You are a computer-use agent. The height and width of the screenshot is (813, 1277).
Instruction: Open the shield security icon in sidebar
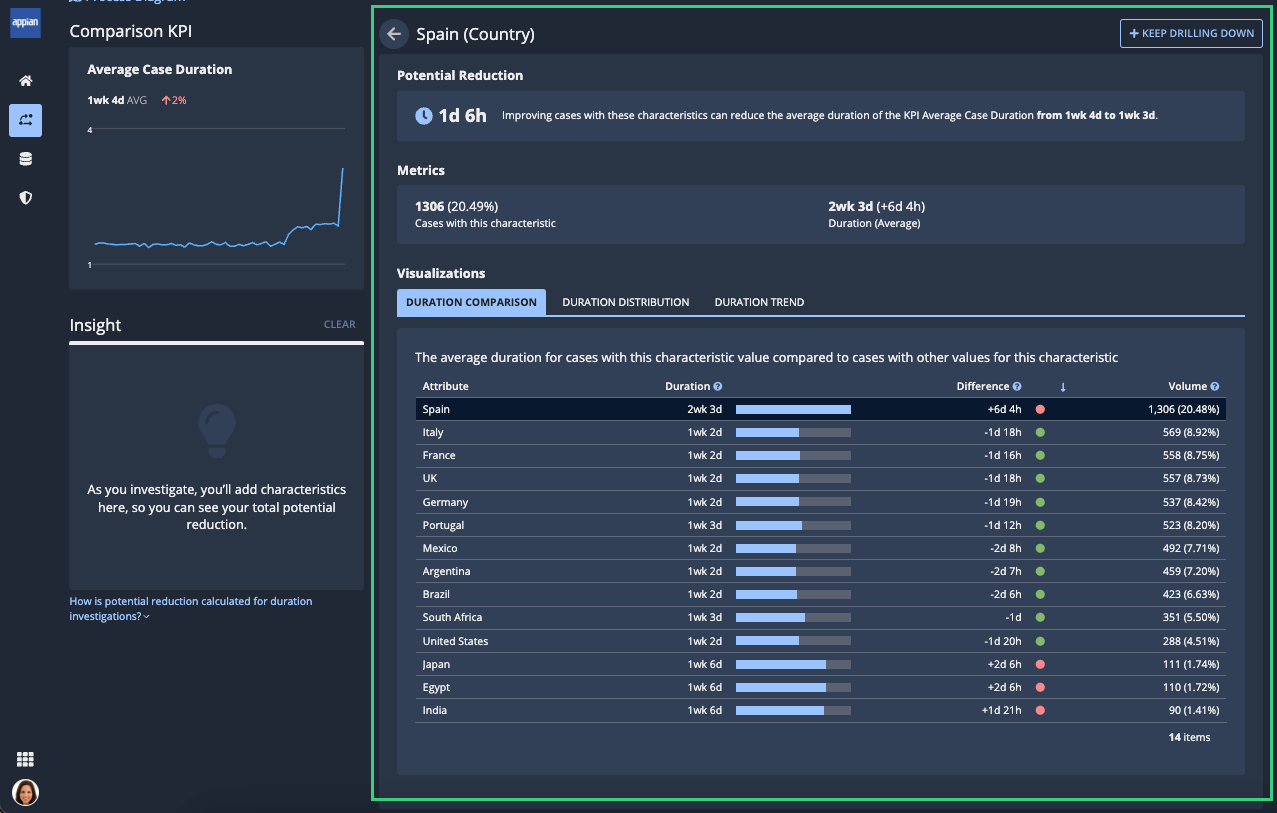tap(26, 198)
